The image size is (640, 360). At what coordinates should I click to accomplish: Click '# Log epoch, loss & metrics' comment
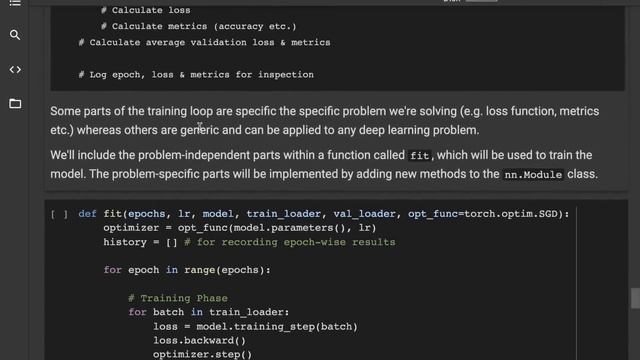(x=196, y=75)
